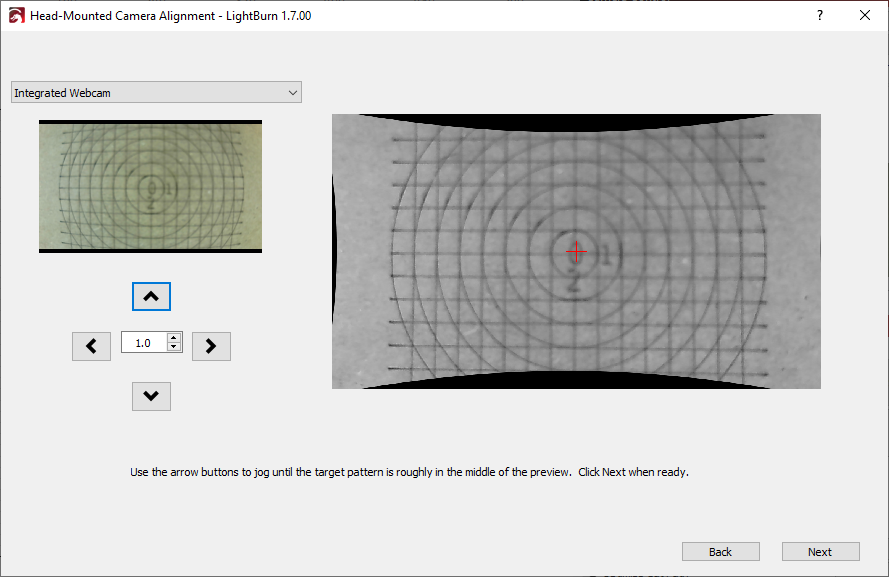Jog downward using the down arrow button
The width and height of the screenshot is (889, 577).
click(x=151, y=396)
